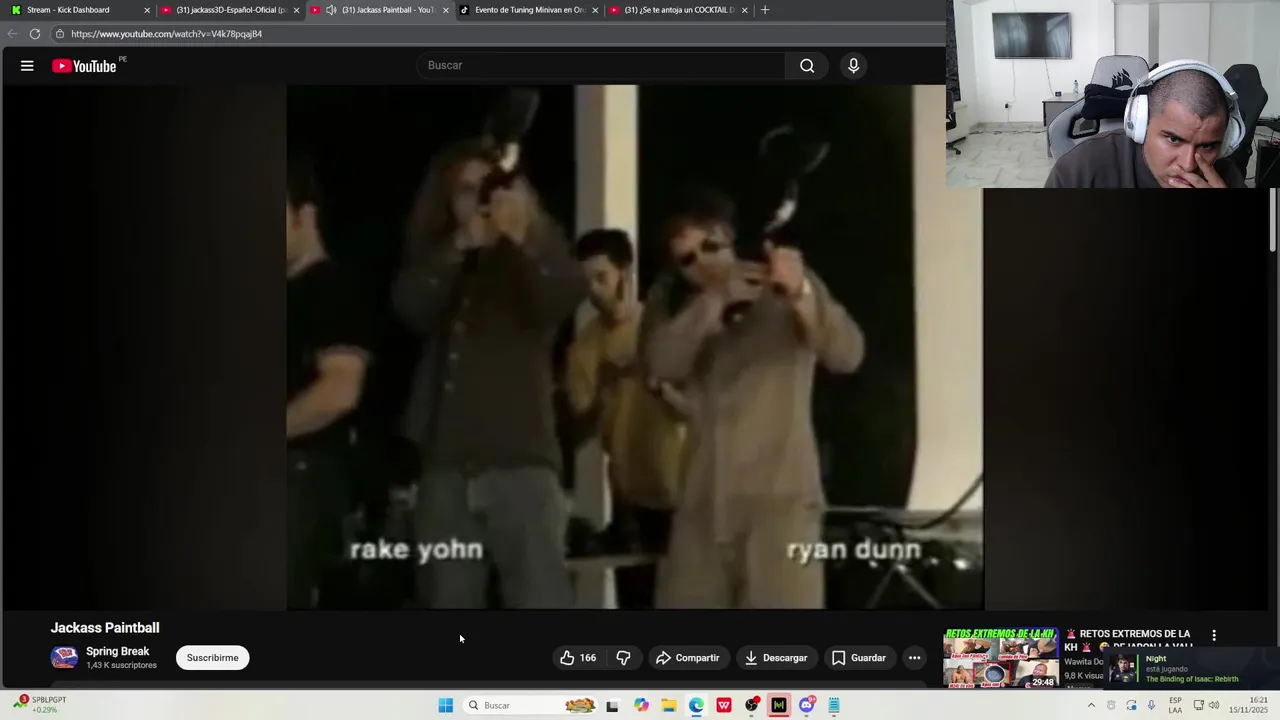Open the ESP LAA language switcher
The width and height of the screenshot is (1280, 720).
[x=1175, y=706]
